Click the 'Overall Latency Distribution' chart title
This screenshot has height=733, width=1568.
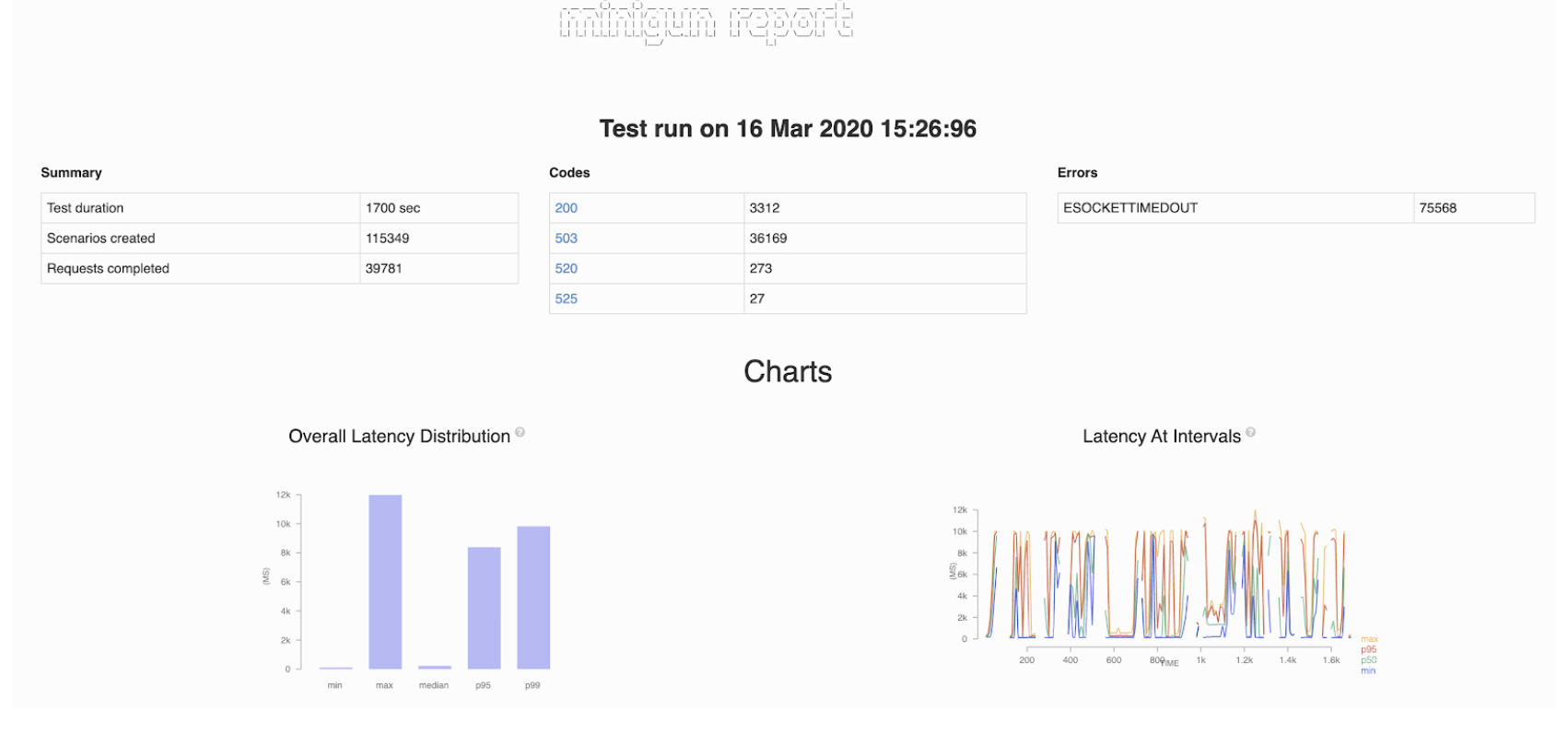pos(399,436)
